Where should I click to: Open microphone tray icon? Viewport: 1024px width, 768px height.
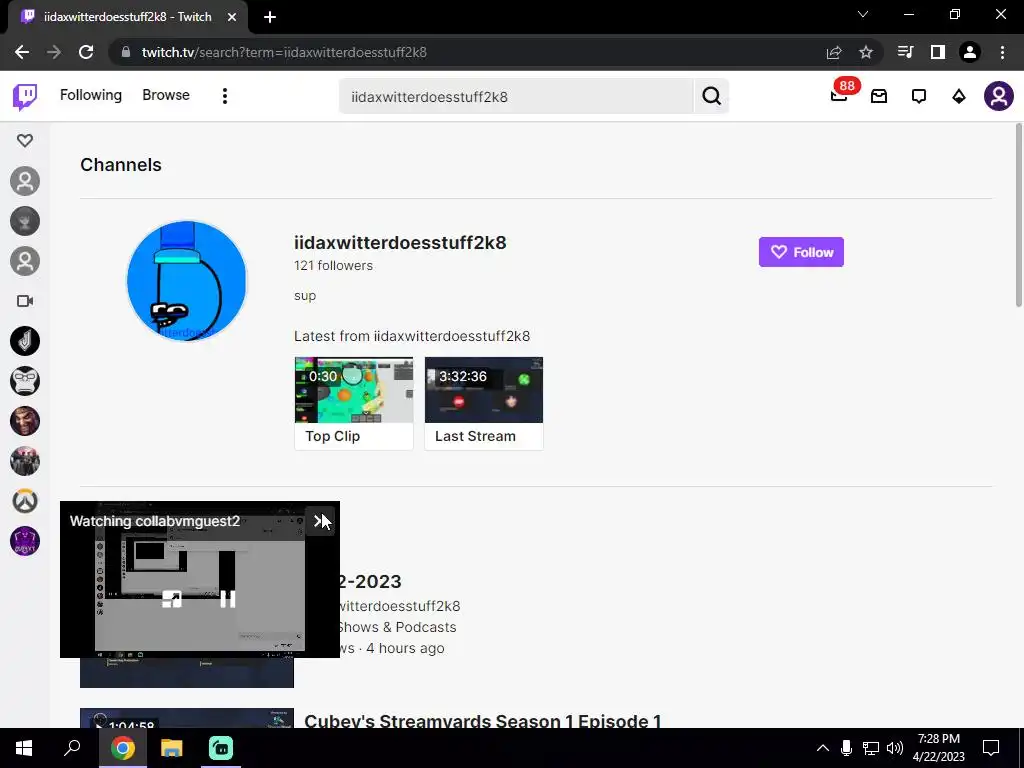point(846,748)
